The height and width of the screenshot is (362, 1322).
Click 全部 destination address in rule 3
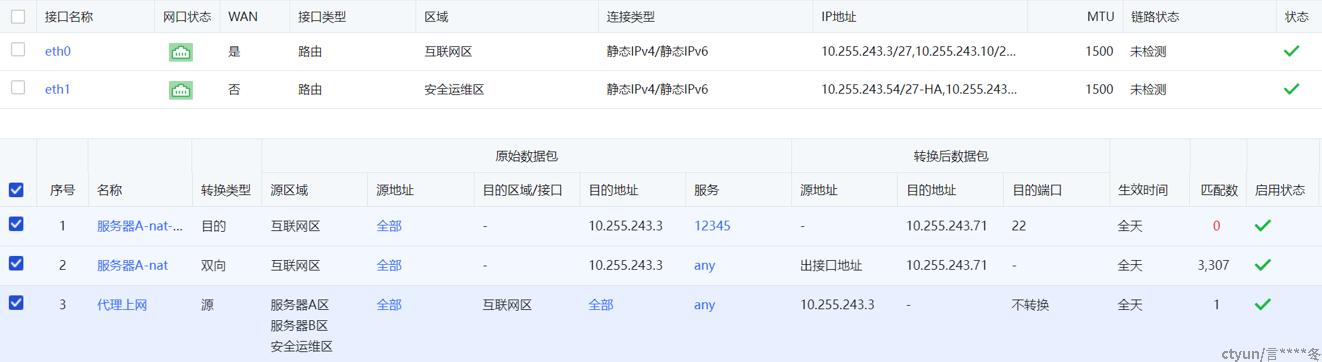point(601,304)
